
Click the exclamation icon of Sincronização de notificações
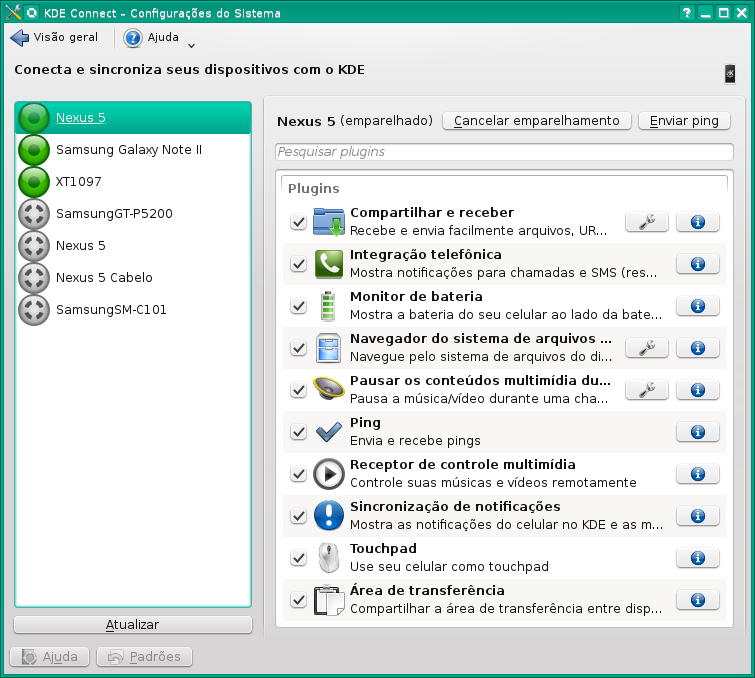tap(328, 516)
